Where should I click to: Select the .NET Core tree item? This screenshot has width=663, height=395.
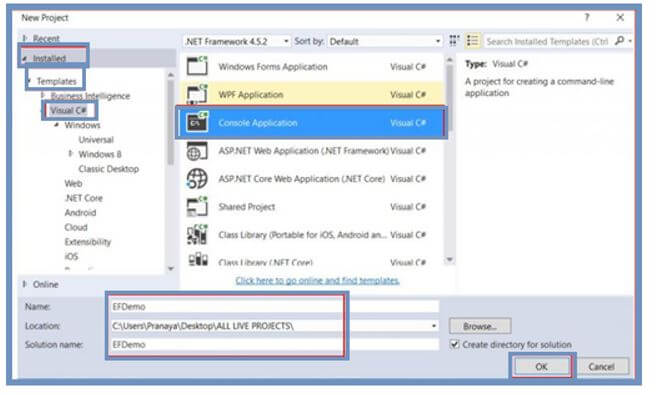coord(84,198)
